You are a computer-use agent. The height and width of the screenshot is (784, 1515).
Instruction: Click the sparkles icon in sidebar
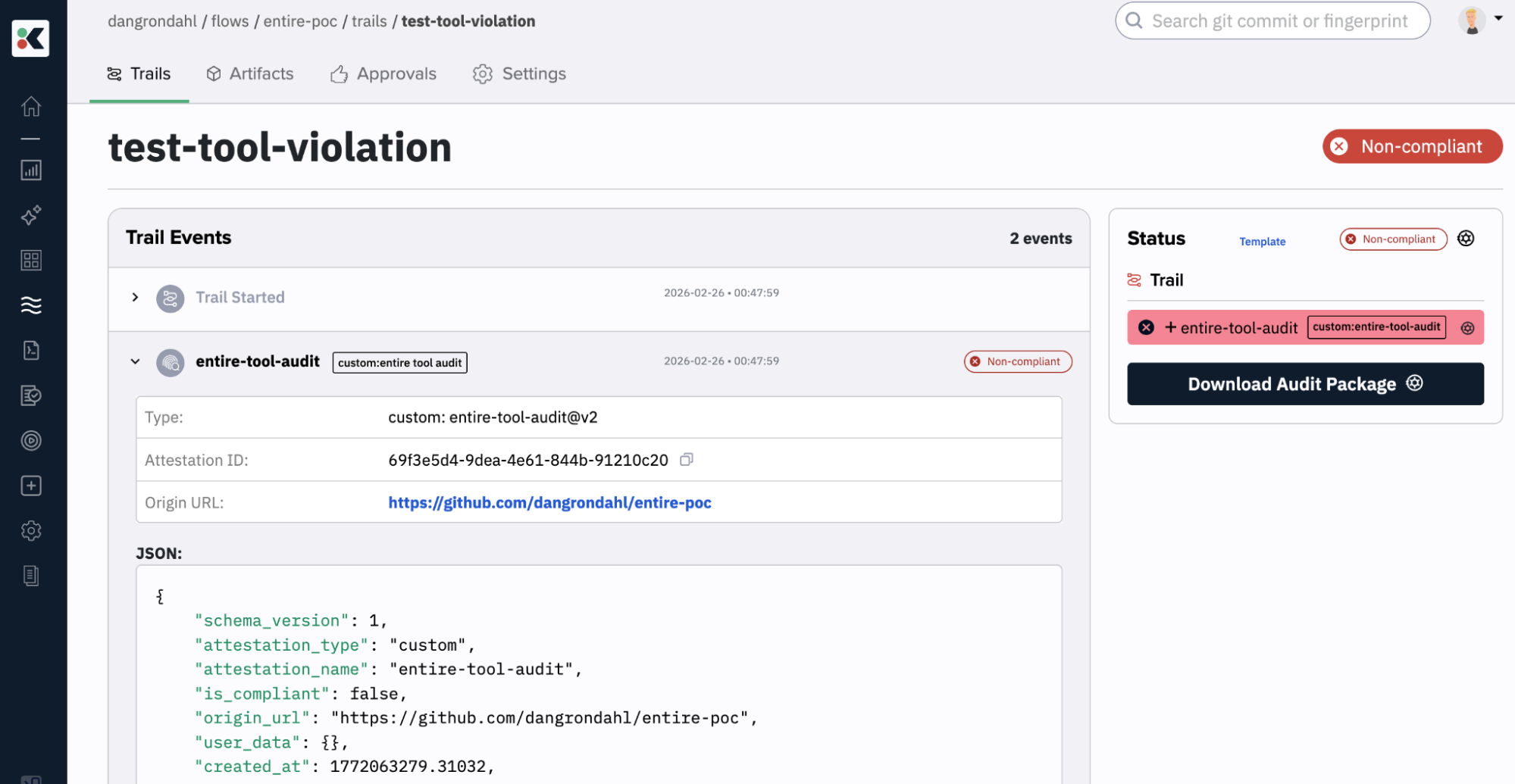(x=31, y=216)
